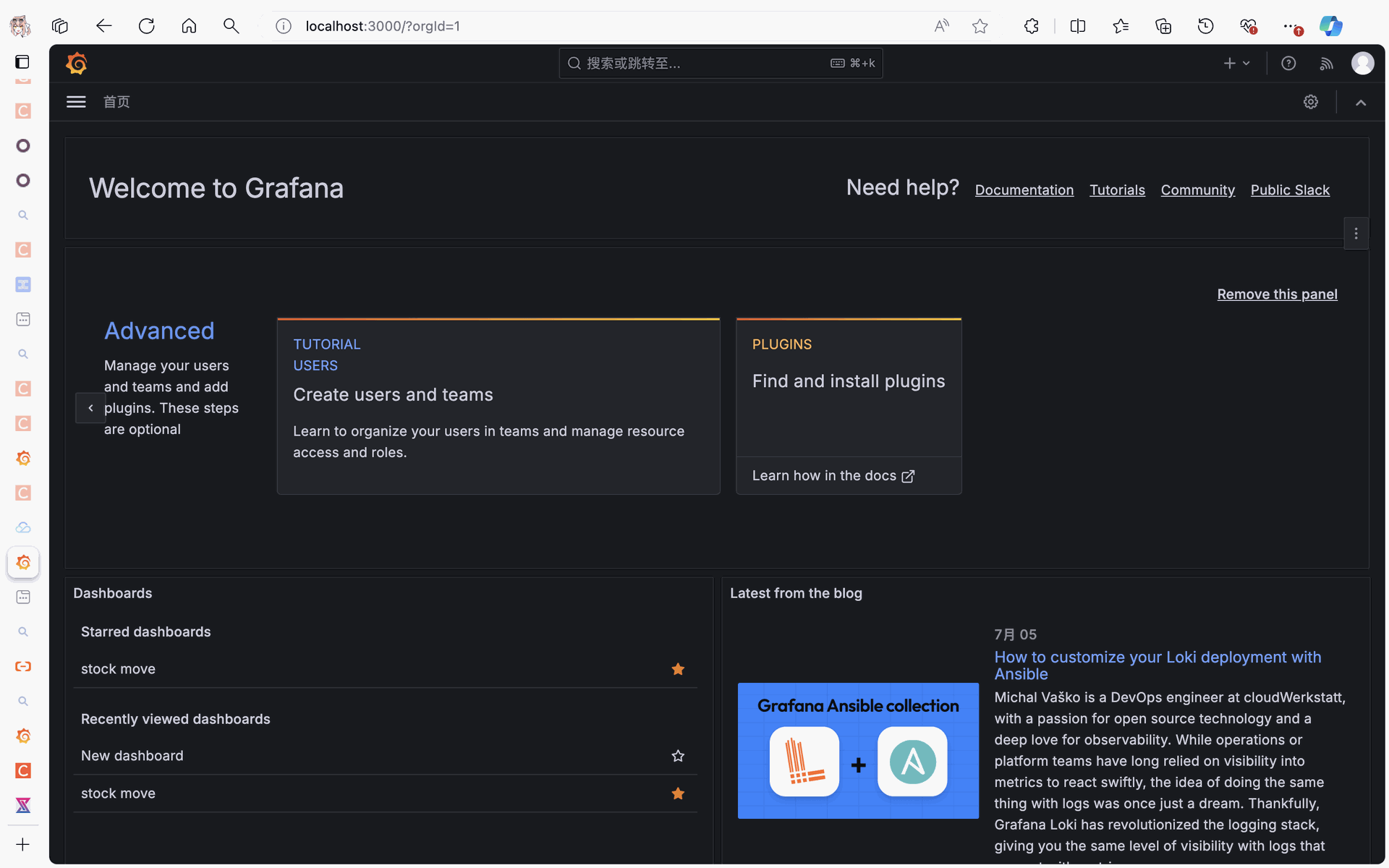Open the panel three-dots menu

[x=1356, y=234]
